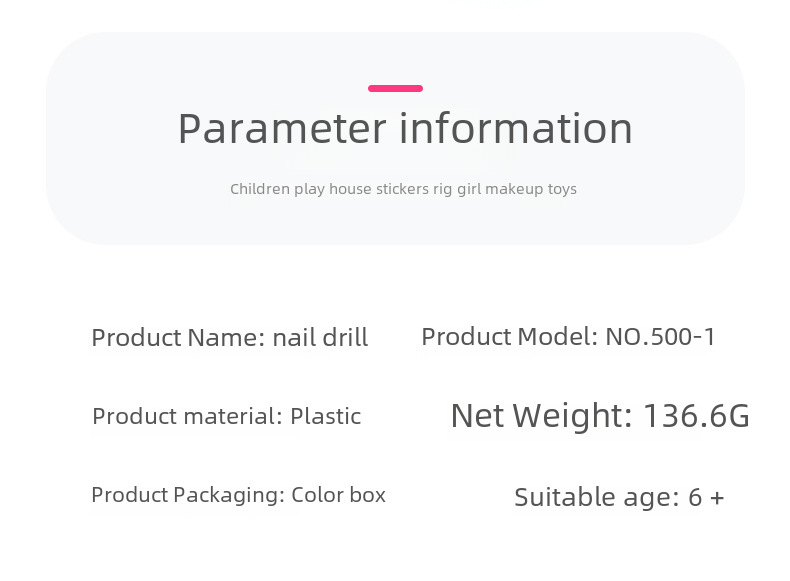
Task: Click the "Product Name:" label
Action: [178, 338]
